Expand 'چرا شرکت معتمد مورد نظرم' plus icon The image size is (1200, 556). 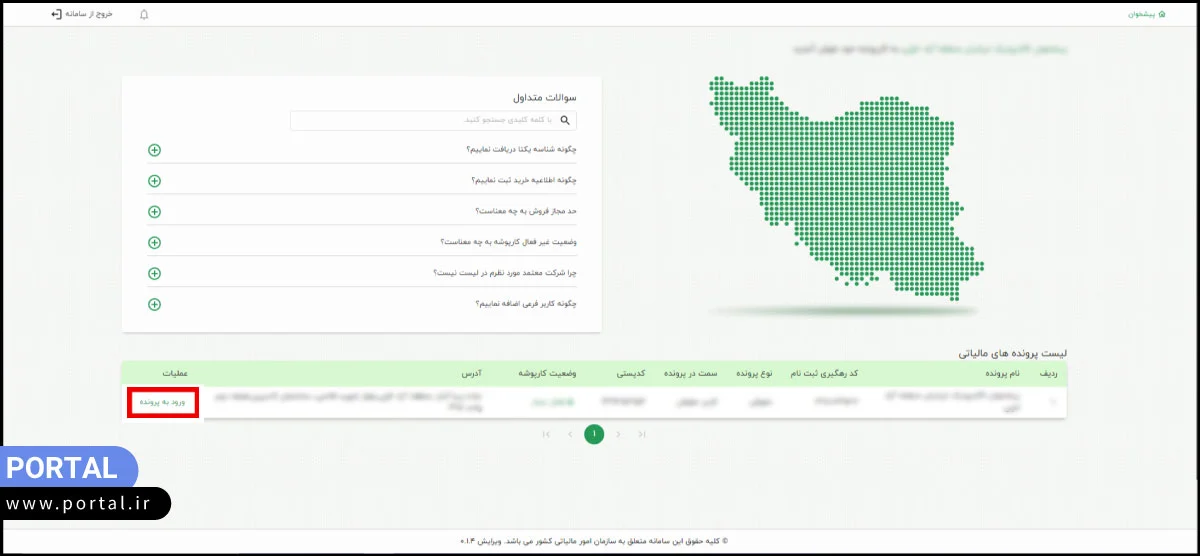click(154, 273)
